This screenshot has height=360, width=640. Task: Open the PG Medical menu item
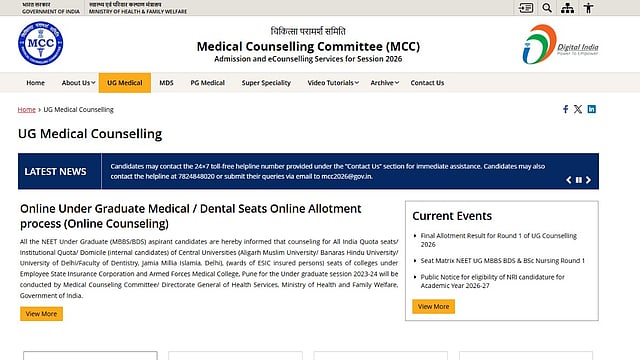coord(207,83)
